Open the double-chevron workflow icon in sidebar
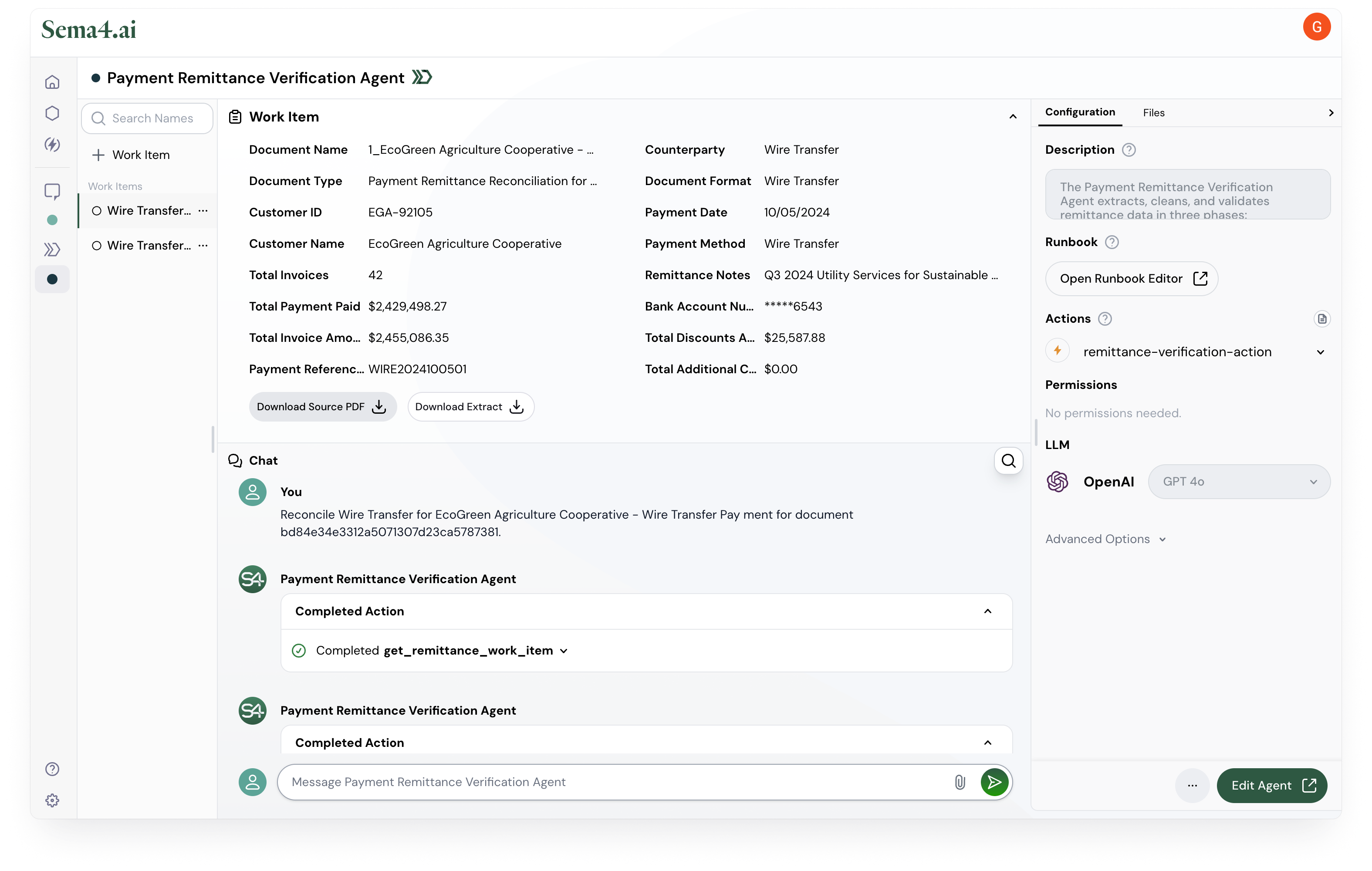This screenshot has height=871, width=1372. point(52,249)
